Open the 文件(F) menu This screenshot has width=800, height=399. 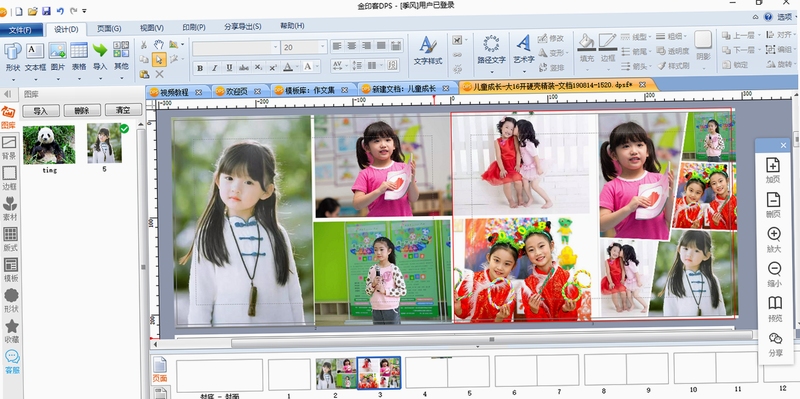[20, 30]
